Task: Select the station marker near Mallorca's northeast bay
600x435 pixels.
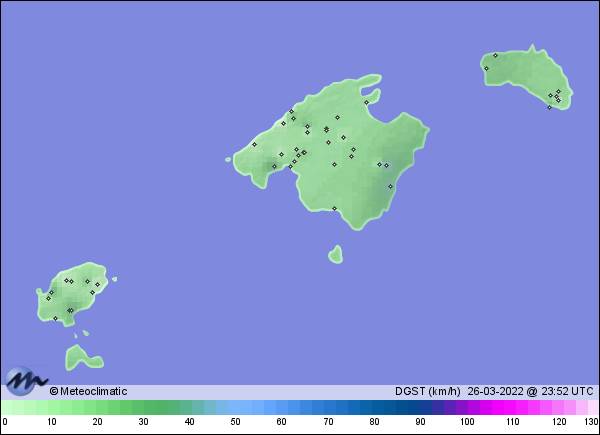Action: (x=367, y=103)
